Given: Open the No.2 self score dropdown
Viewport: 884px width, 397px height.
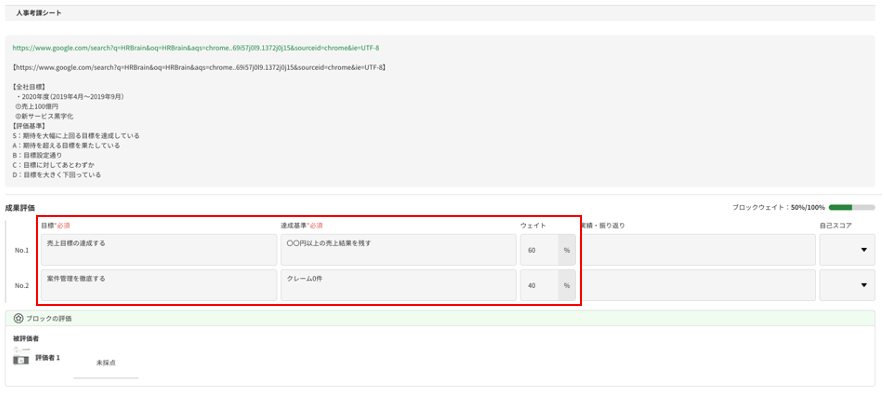Looking at the screenshot, I should tap(847, 285).
